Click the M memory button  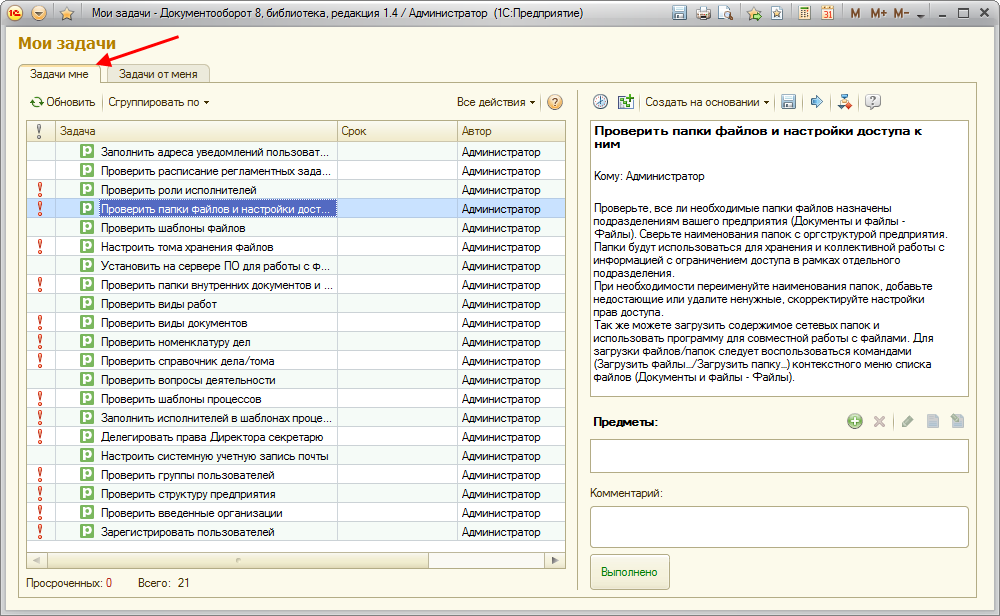855,13
